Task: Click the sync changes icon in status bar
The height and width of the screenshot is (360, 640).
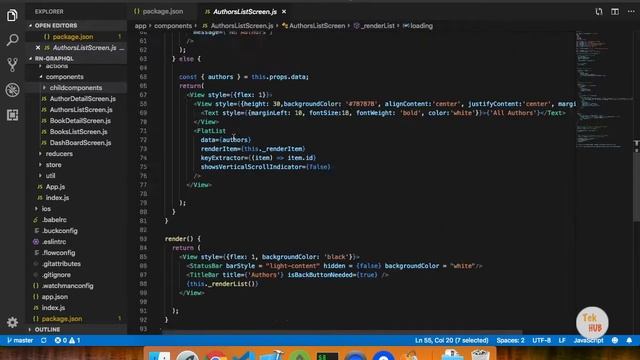Action: click(44, 340)
